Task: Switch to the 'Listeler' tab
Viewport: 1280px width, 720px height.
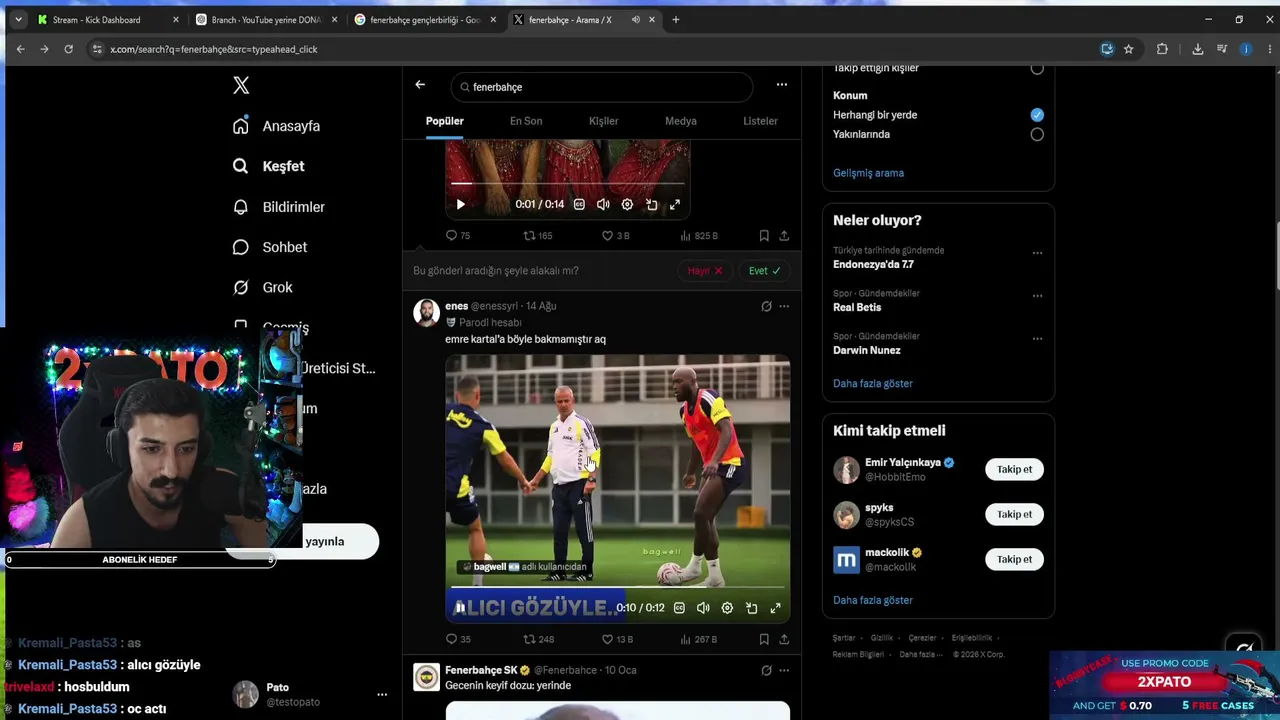Action: coord(760,121)
